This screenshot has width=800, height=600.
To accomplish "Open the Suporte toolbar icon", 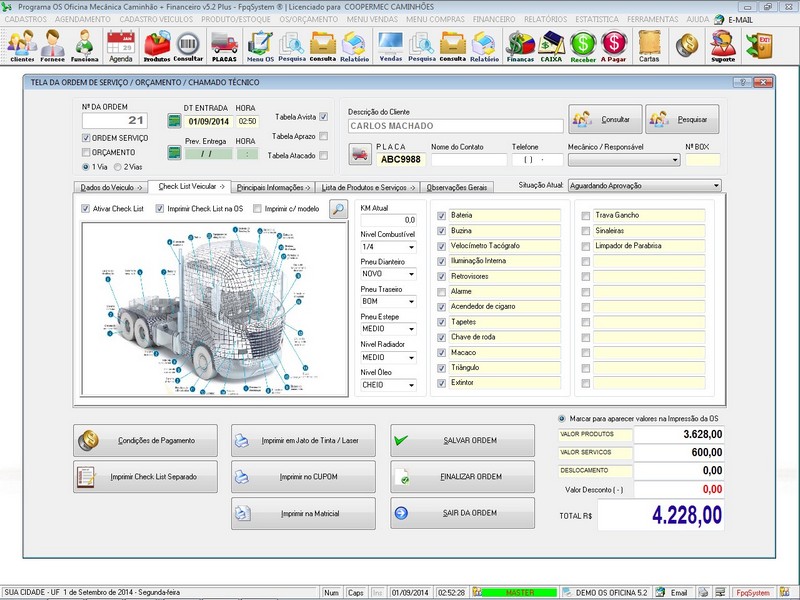I will (722, 45).
